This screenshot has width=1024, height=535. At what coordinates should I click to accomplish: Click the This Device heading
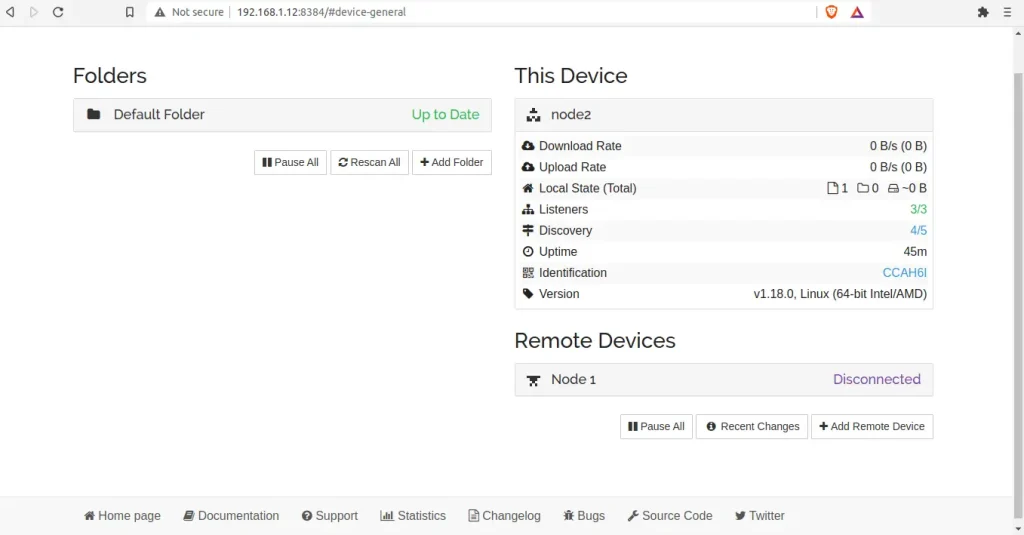click(571, 76)
